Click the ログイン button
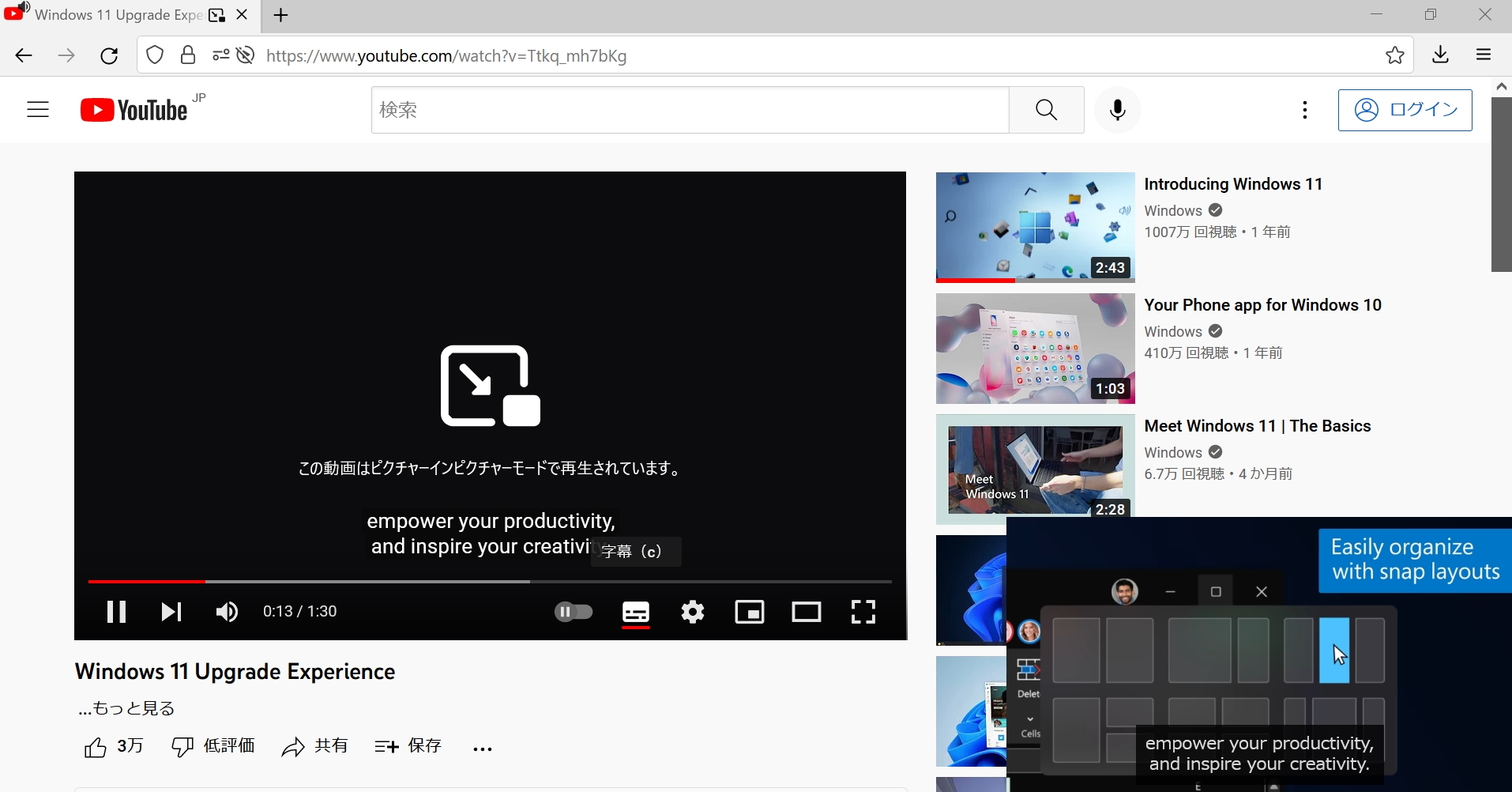1512x792 pixels. click(x=1405, y=110)
